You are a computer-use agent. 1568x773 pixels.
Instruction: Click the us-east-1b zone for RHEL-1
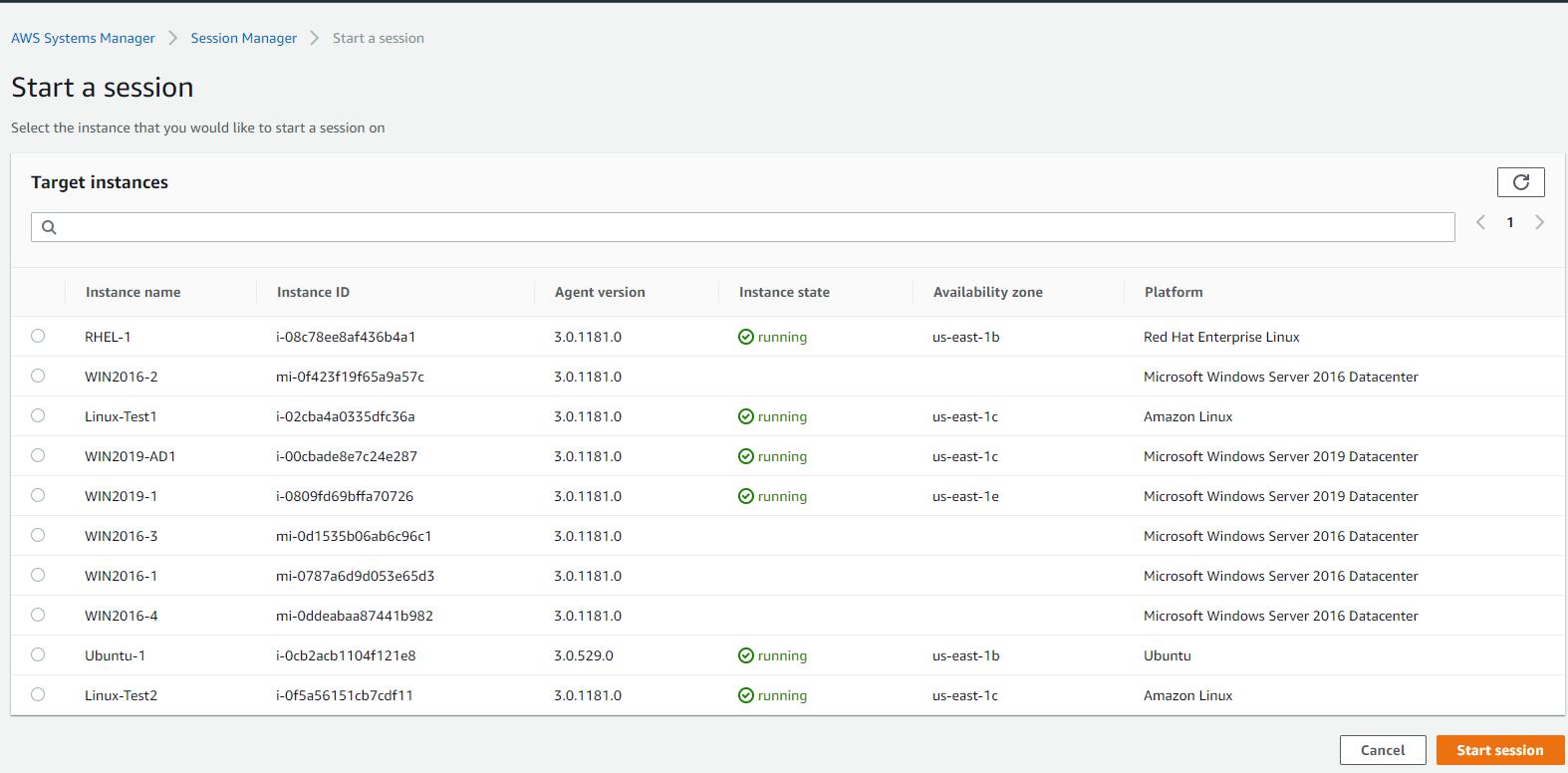[965, 337]
